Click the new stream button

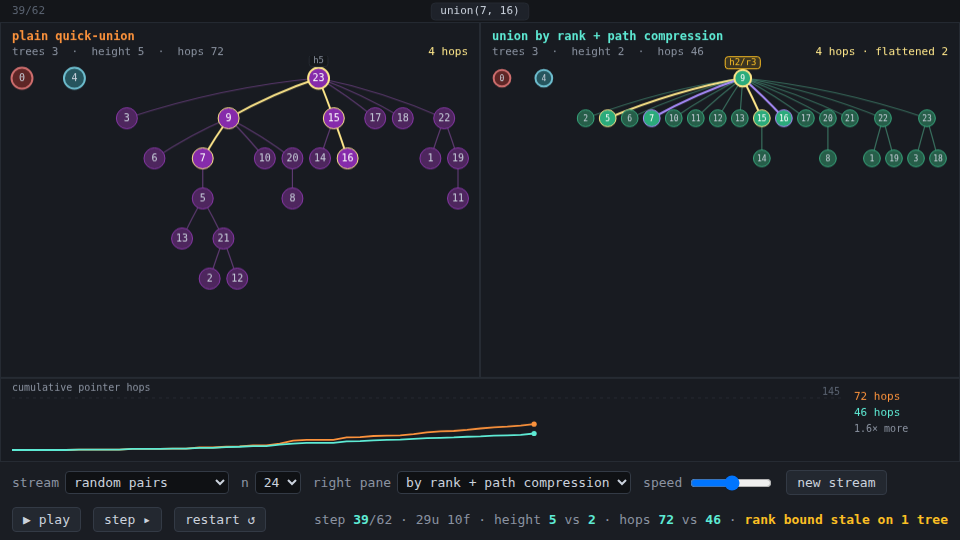836,482
